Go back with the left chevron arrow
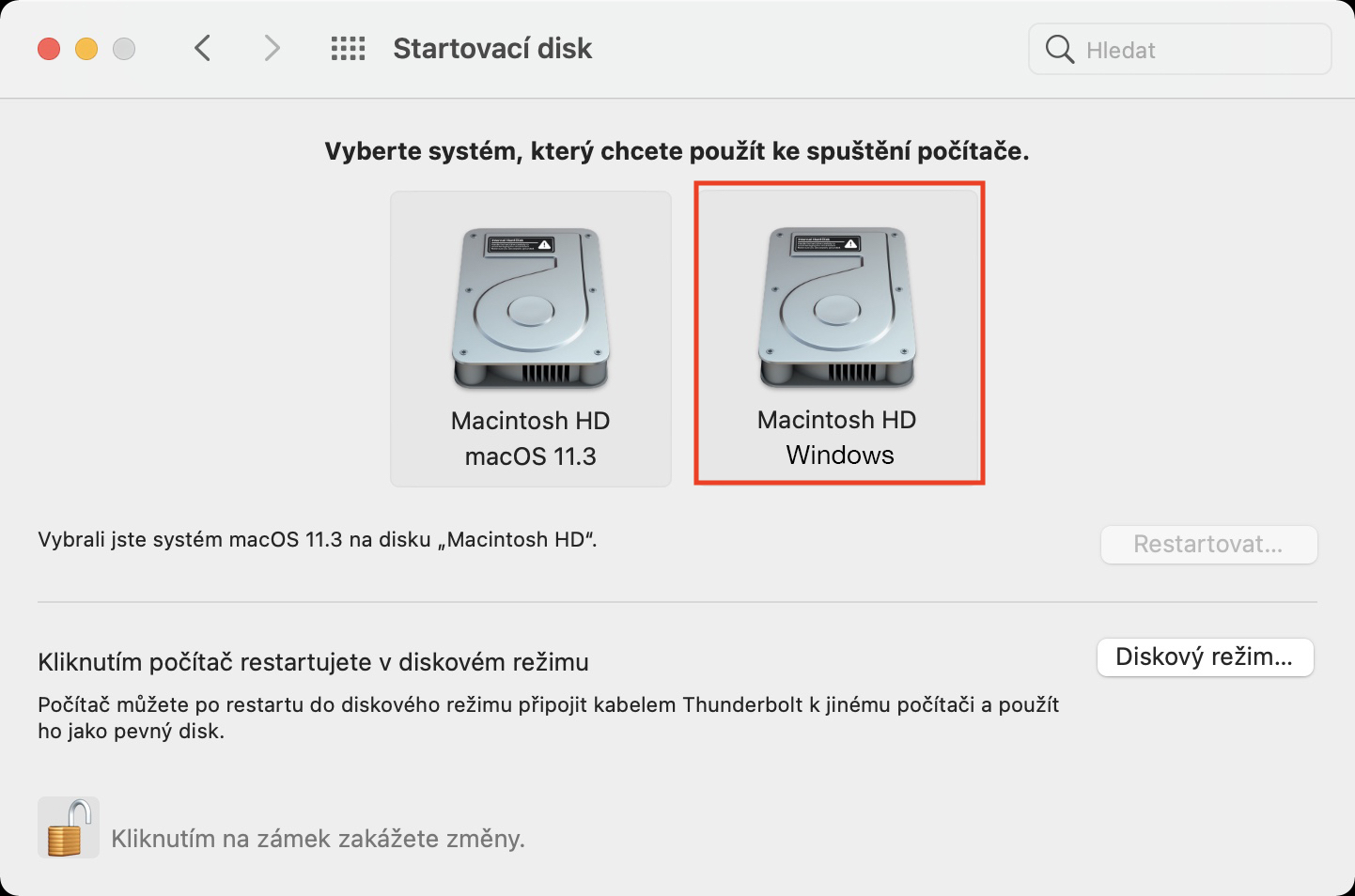Viewport: 1355px width, 896px height. pos(202,48)
